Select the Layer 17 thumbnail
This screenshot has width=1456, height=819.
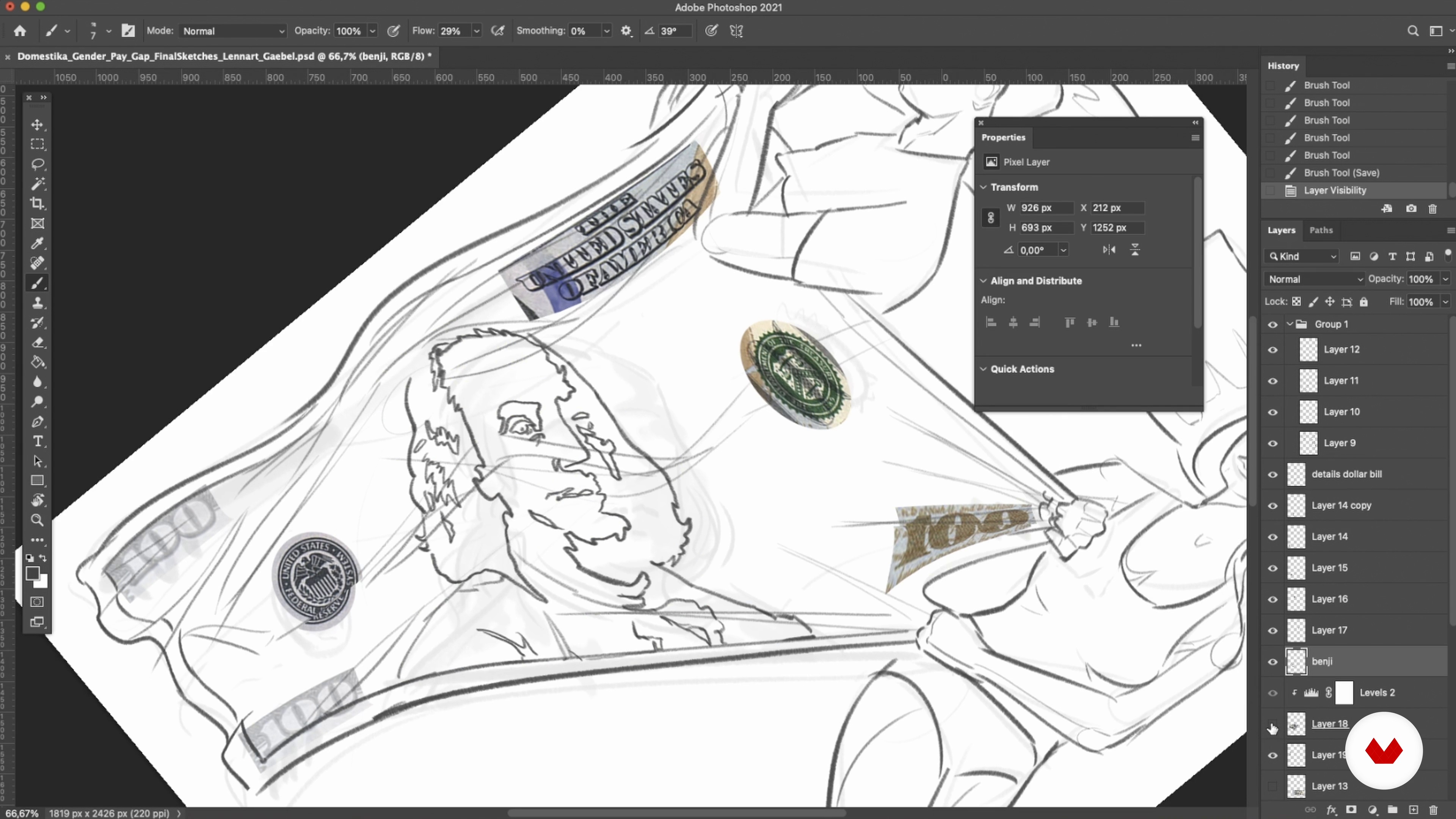click(1297, 630)
